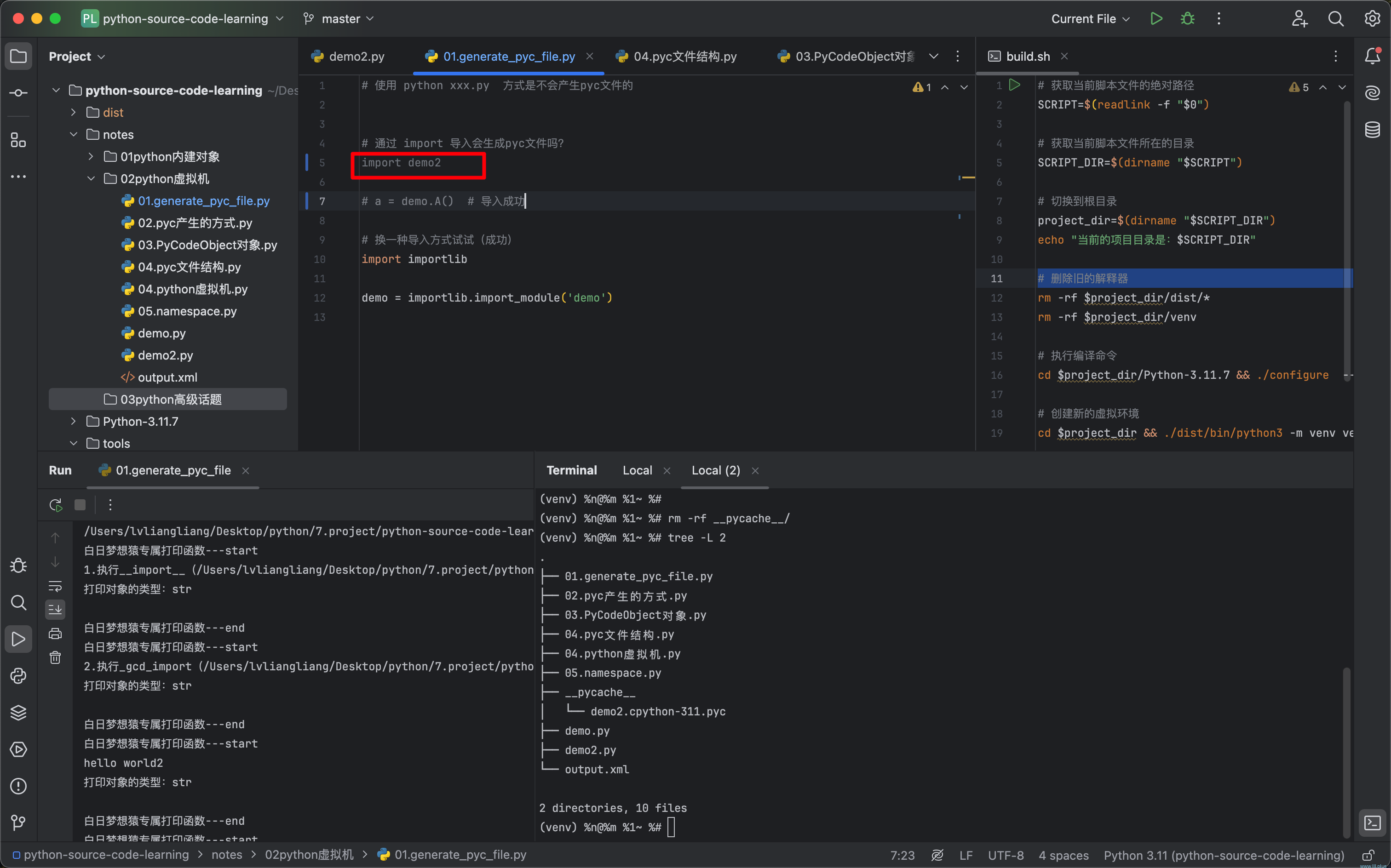Click the master branch button
1391x868 pixels.
pyautogui.click(x=339, y=19)
